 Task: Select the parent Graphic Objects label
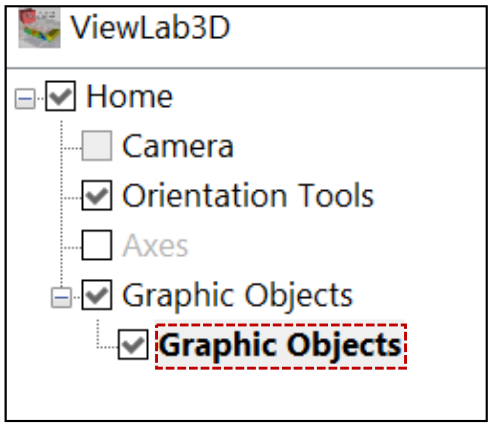237,296
